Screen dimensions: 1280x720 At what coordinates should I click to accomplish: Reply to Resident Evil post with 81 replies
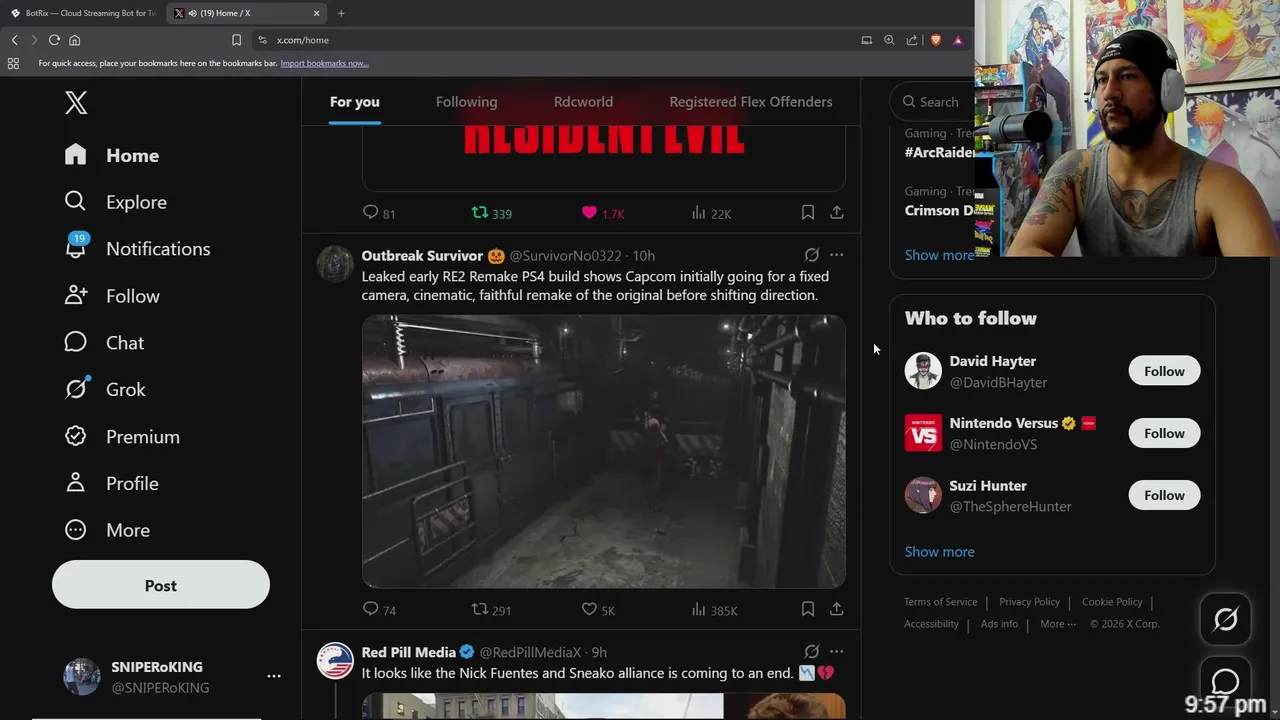pos(379,213)
